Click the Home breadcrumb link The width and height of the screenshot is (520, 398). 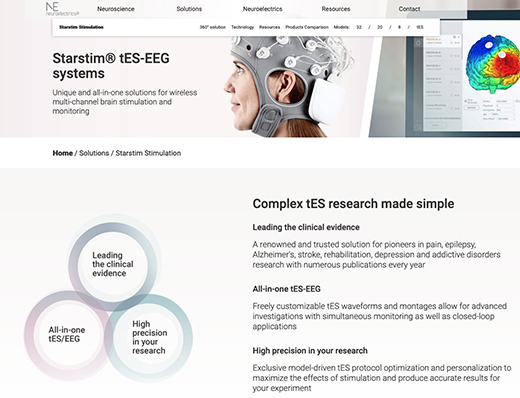tap(63, 153)
